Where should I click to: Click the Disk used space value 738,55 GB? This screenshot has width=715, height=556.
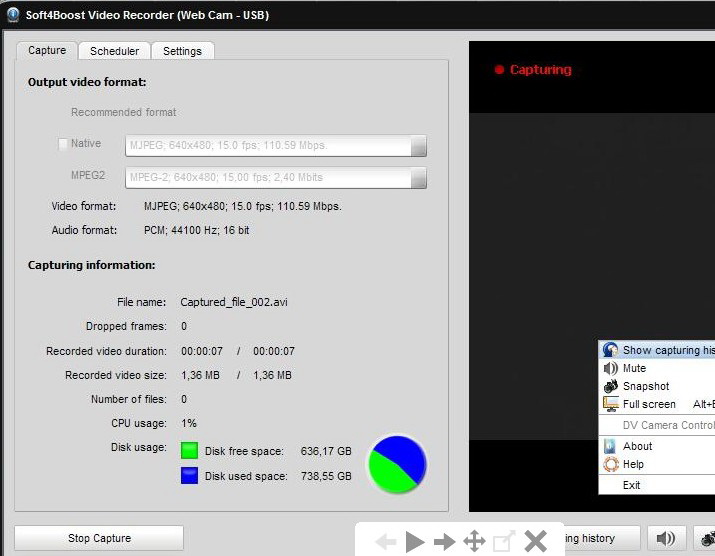pos(326,476)
